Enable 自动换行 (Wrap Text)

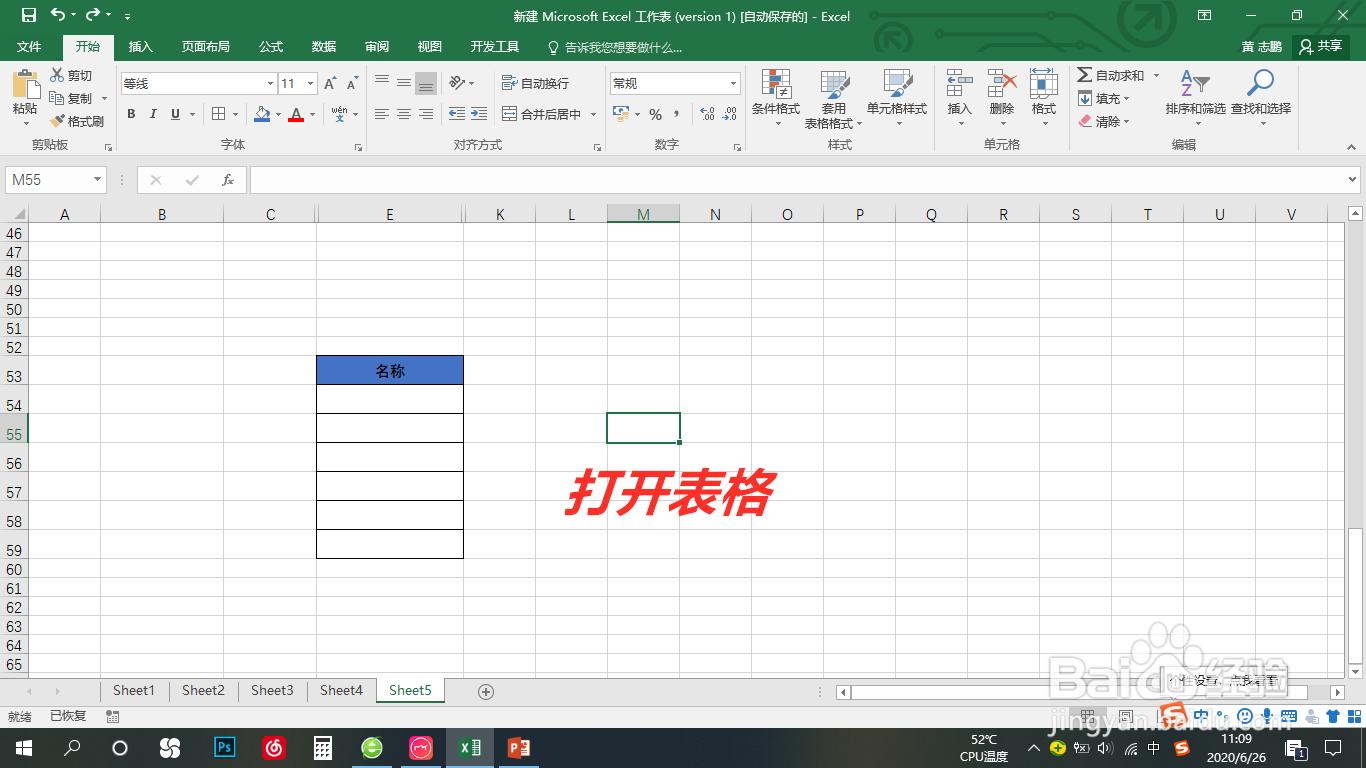pyautogui.click(x=540, y=83)
